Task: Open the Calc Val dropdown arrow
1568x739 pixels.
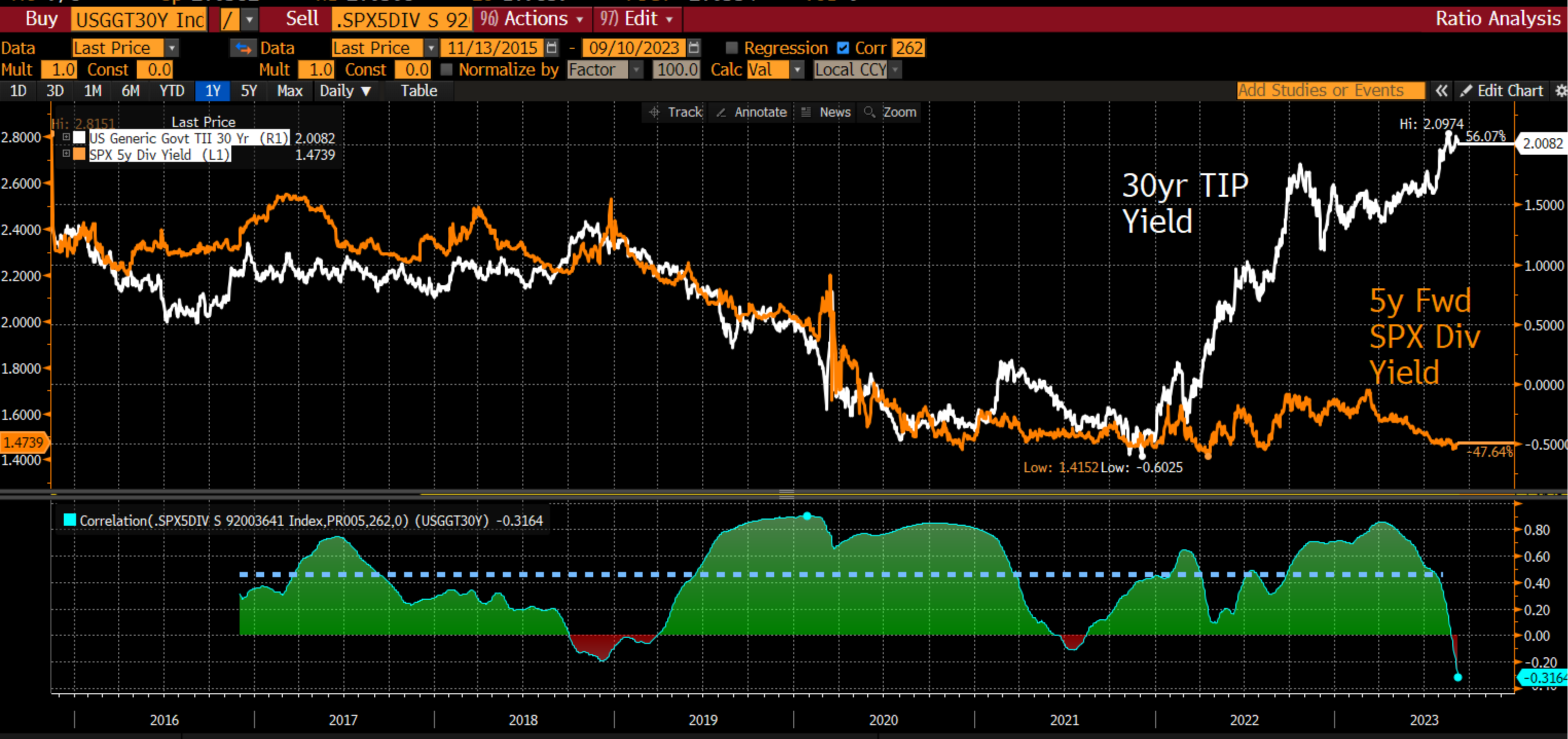Action: tap(797, 70)
